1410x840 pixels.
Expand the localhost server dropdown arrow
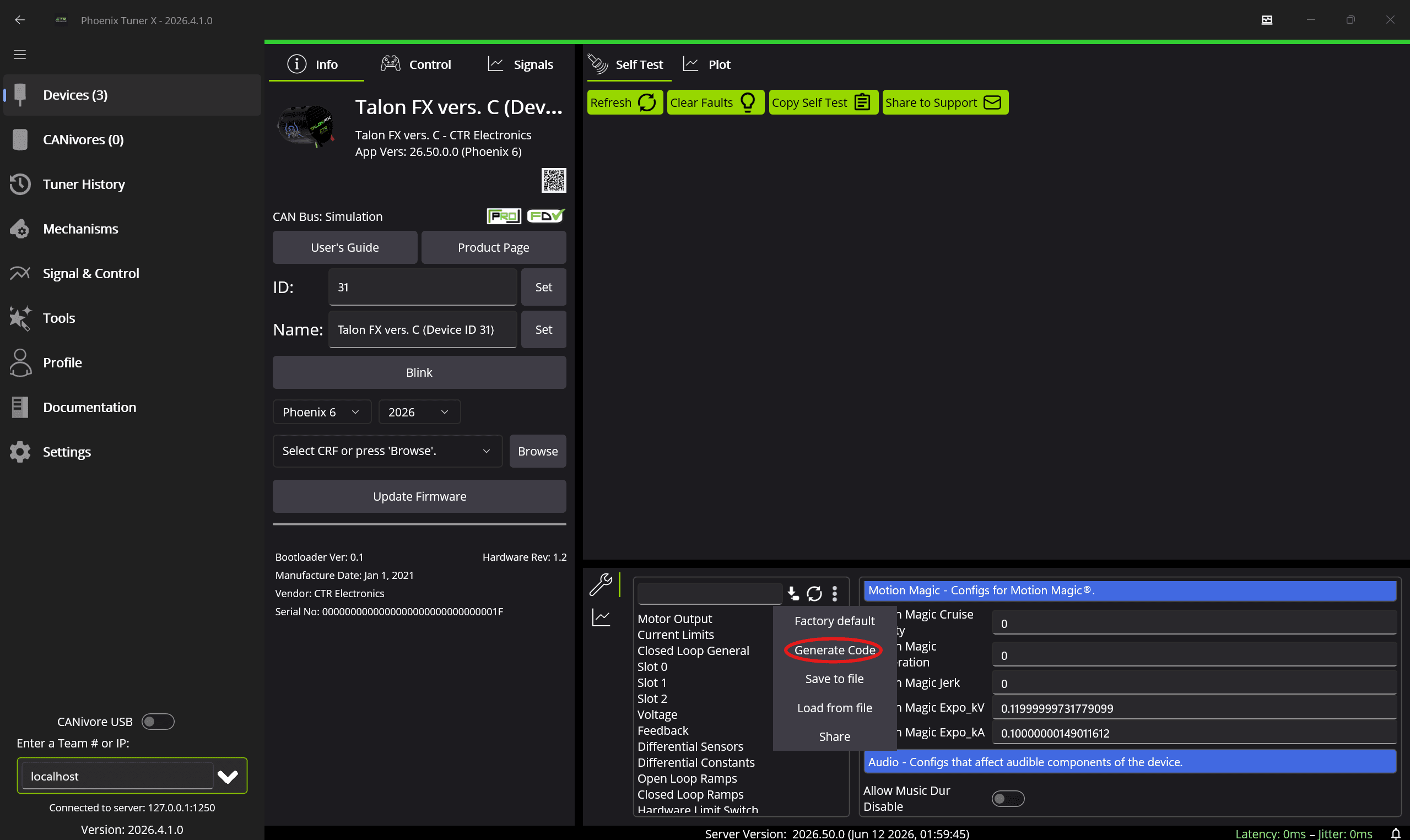click(x=228, y=777)
